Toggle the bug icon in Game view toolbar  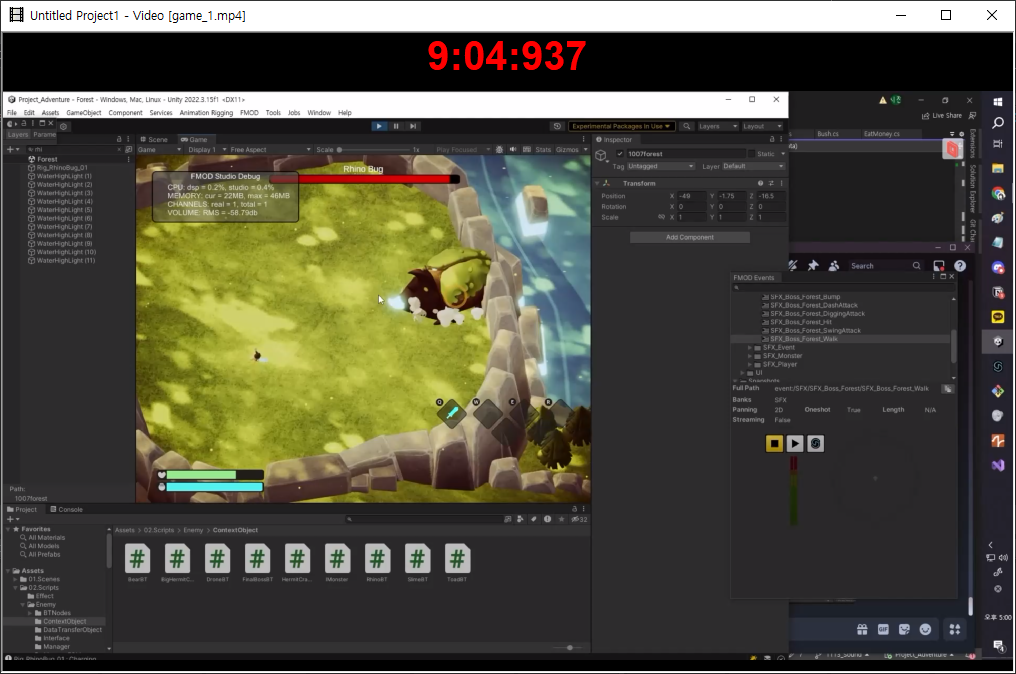pos(499,150)
